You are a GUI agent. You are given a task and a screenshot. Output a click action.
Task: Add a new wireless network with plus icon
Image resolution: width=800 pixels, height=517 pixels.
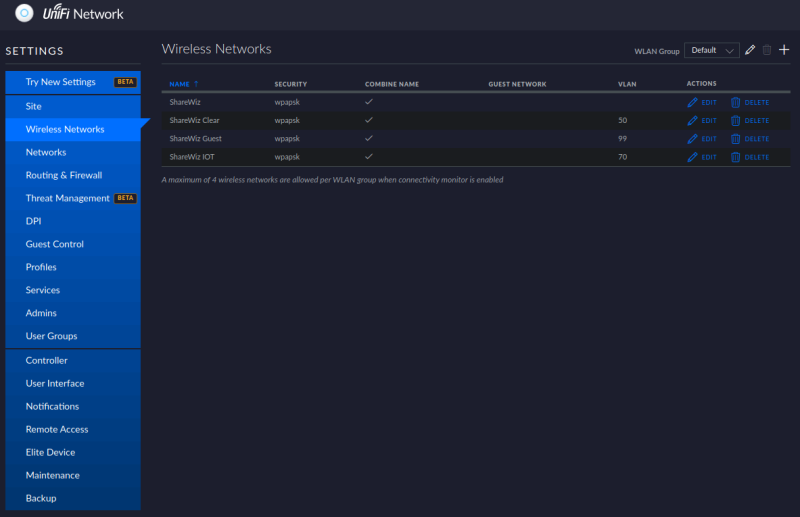tap(784, 50)
